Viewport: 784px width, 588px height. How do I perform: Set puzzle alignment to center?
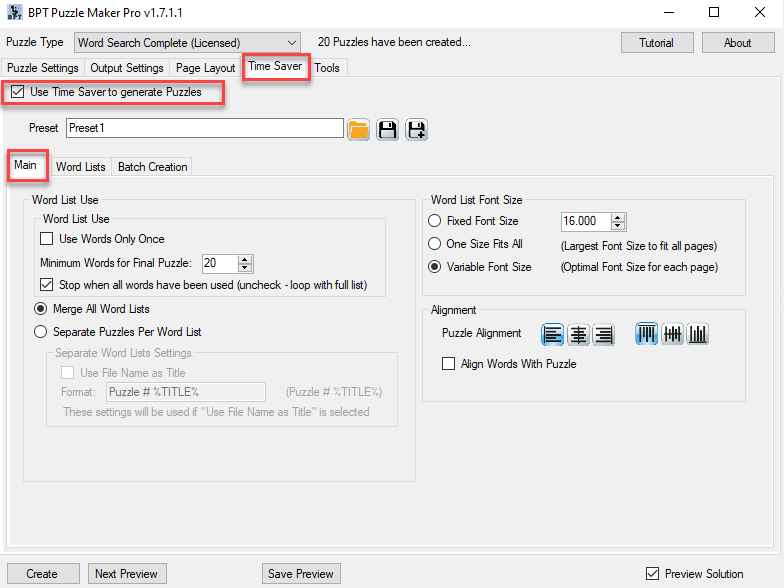pyautogui.click(x=578, y=335)
